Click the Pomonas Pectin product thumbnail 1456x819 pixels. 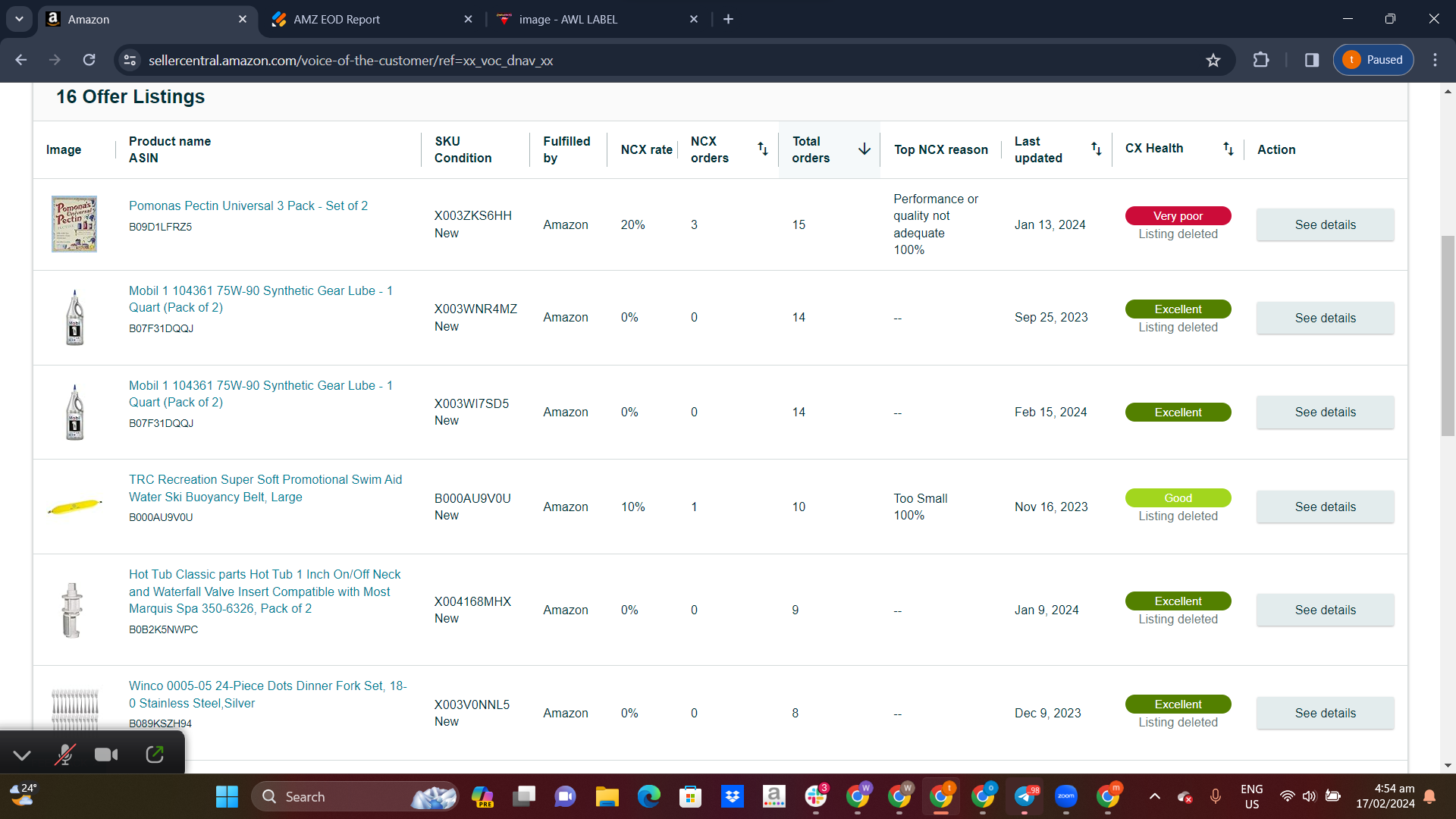click(74, 224)
